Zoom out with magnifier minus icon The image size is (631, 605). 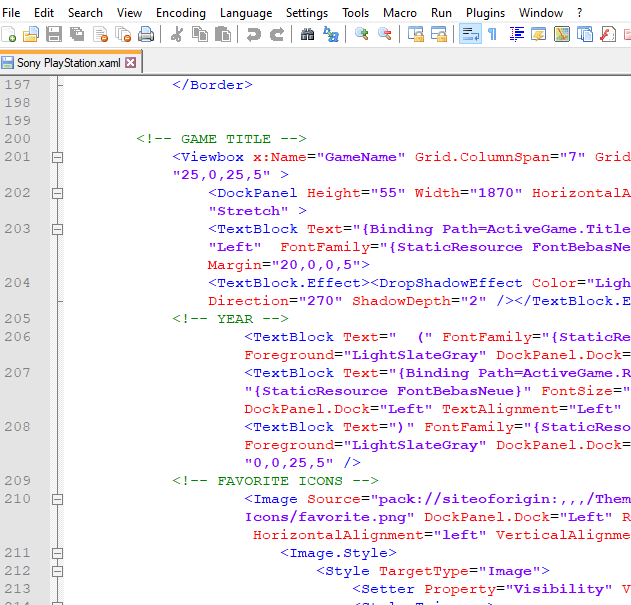385,34
